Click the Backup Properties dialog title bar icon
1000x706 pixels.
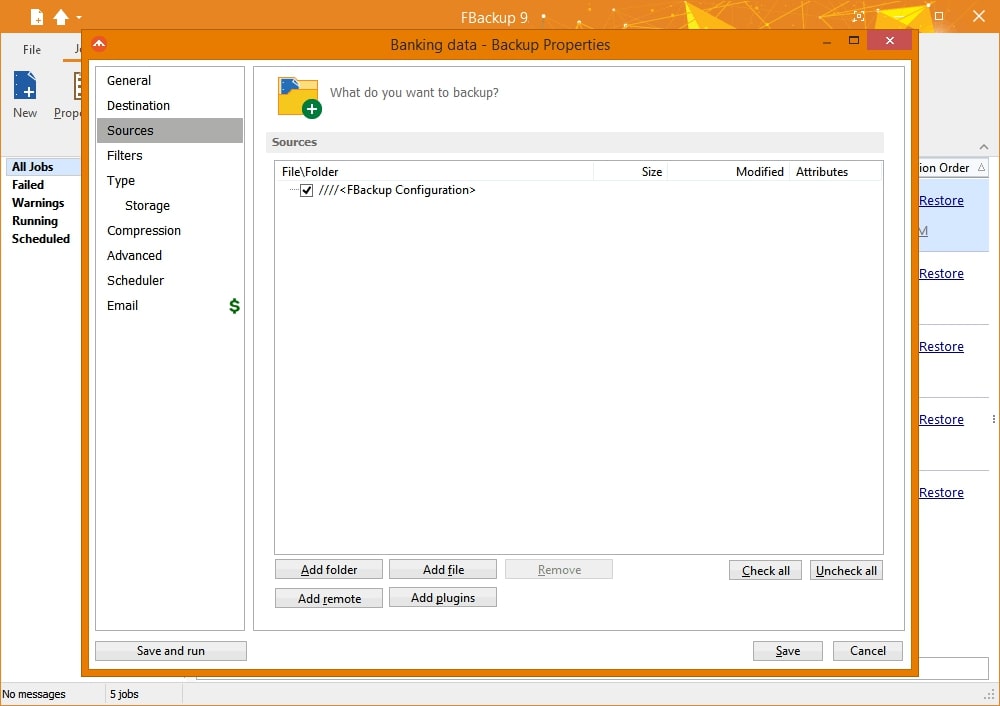[99, 44]
